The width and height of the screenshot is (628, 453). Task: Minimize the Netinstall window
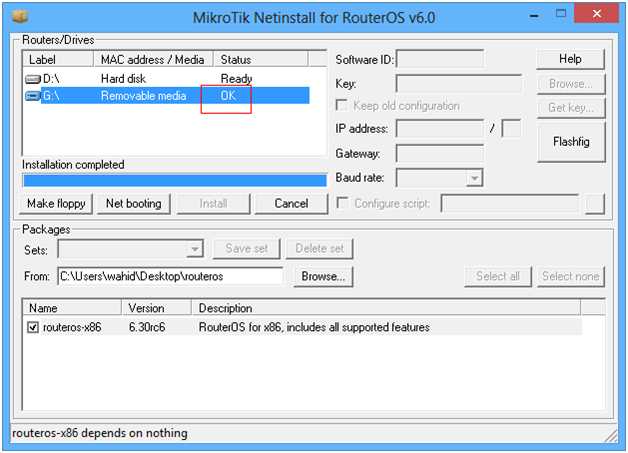click(534, 16)
